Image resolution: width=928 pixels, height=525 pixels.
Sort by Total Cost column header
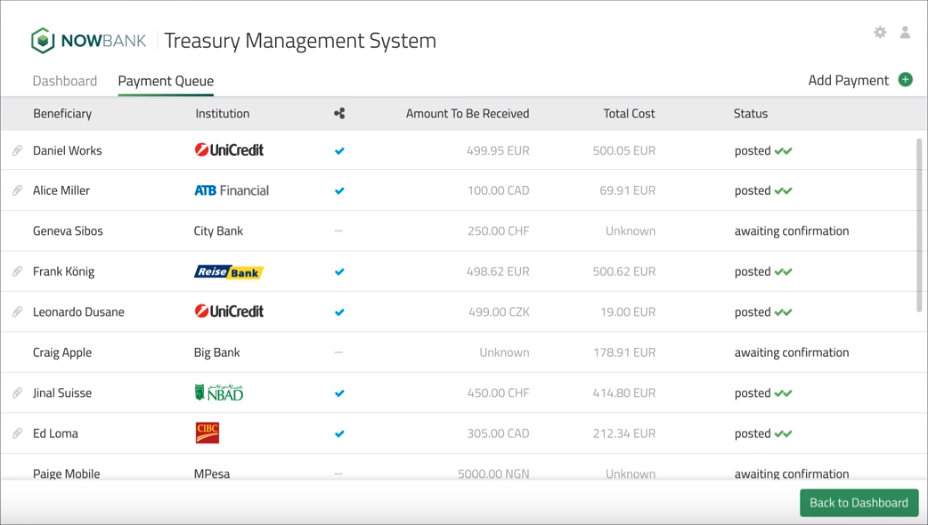[x=629, y=114]
